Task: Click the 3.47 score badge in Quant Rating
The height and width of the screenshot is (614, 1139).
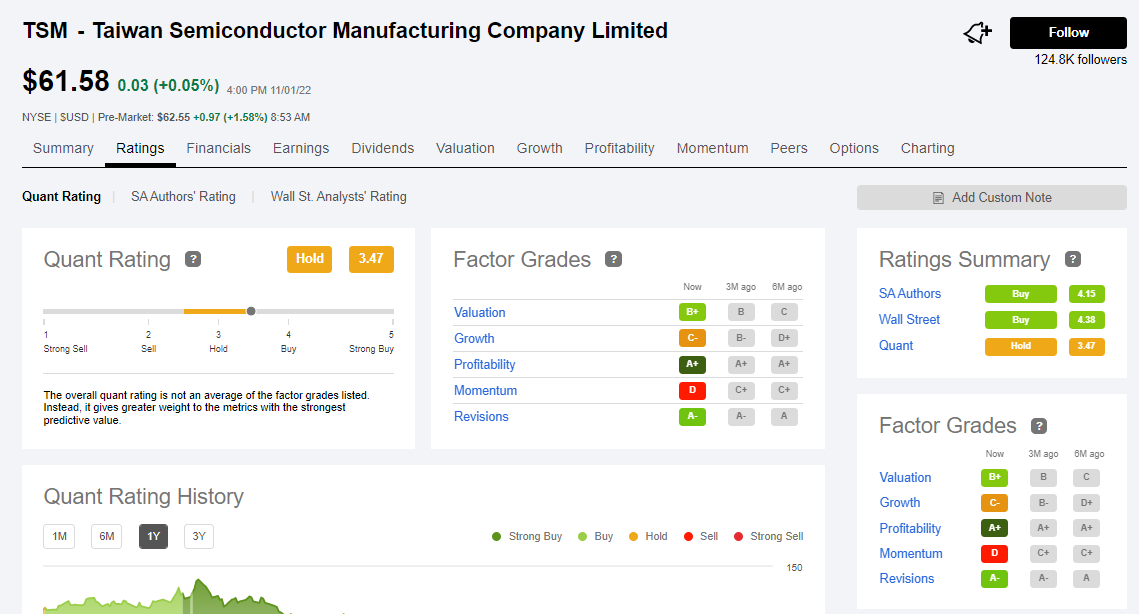Action: (371, 259)
